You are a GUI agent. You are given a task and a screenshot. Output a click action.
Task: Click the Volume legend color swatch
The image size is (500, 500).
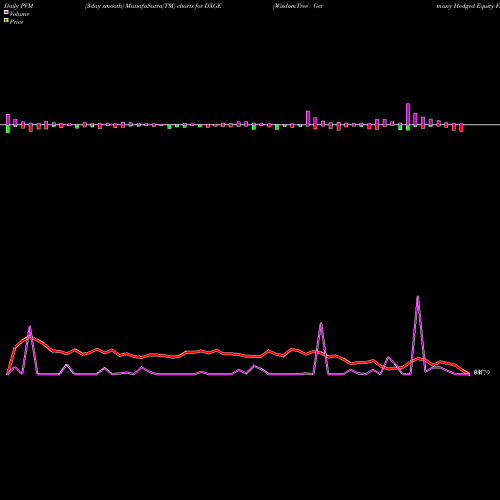tap(6, 12)
